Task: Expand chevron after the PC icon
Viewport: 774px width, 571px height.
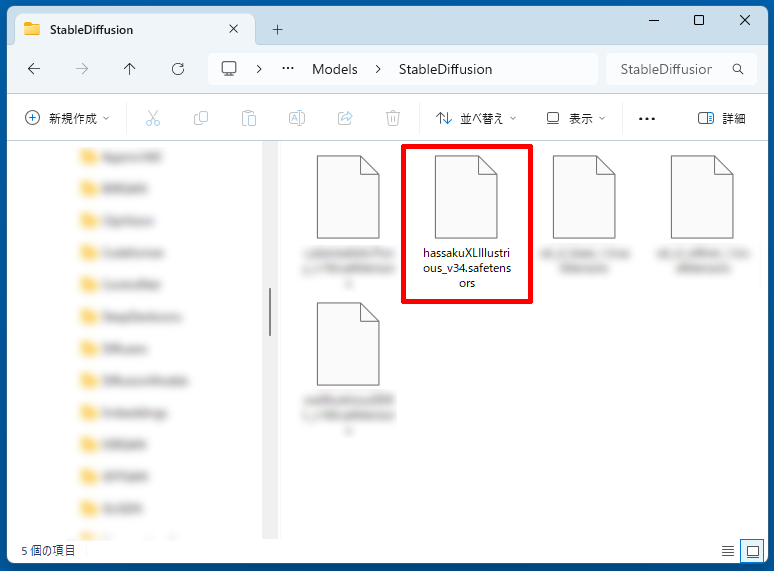Action: click(259, 69)
